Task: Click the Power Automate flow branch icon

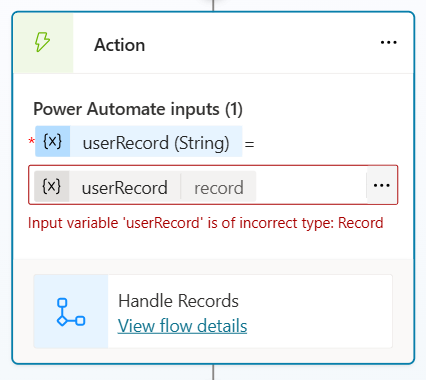Action: coord(71,312)
